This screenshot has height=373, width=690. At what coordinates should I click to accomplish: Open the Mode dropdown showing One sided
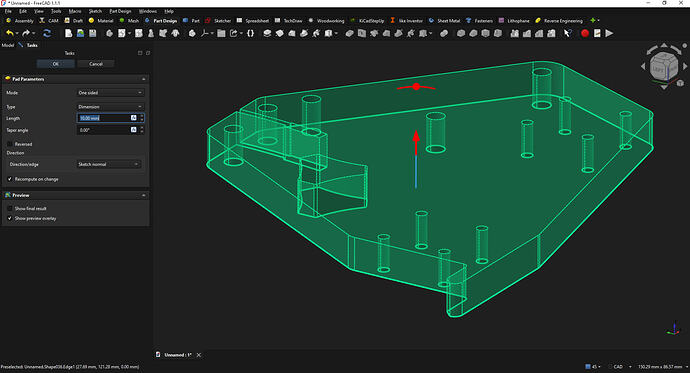[x=110, y=93]
